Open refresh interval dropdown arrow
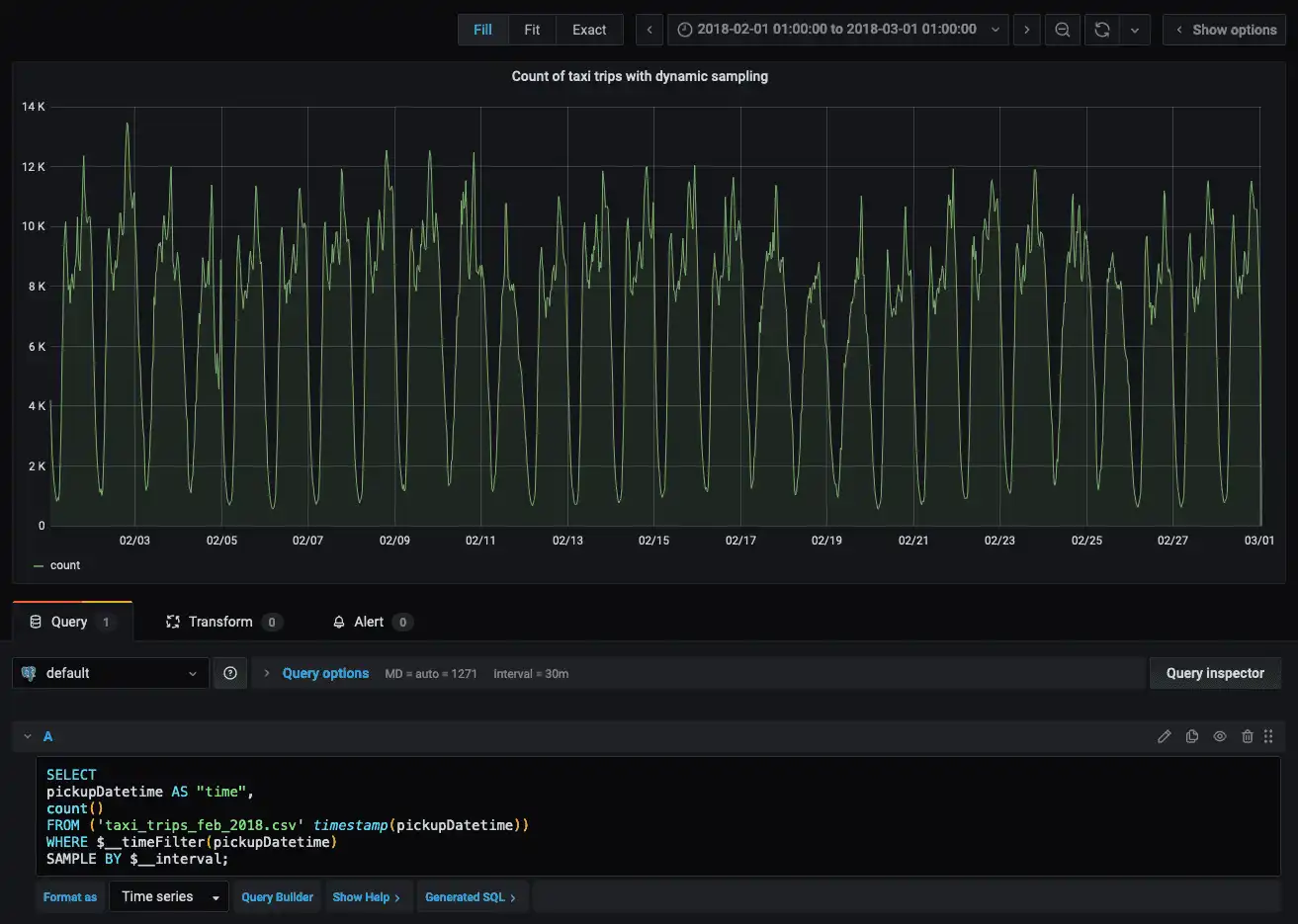The width and height of the screenshot is (1298, 924). point(1134,30)
